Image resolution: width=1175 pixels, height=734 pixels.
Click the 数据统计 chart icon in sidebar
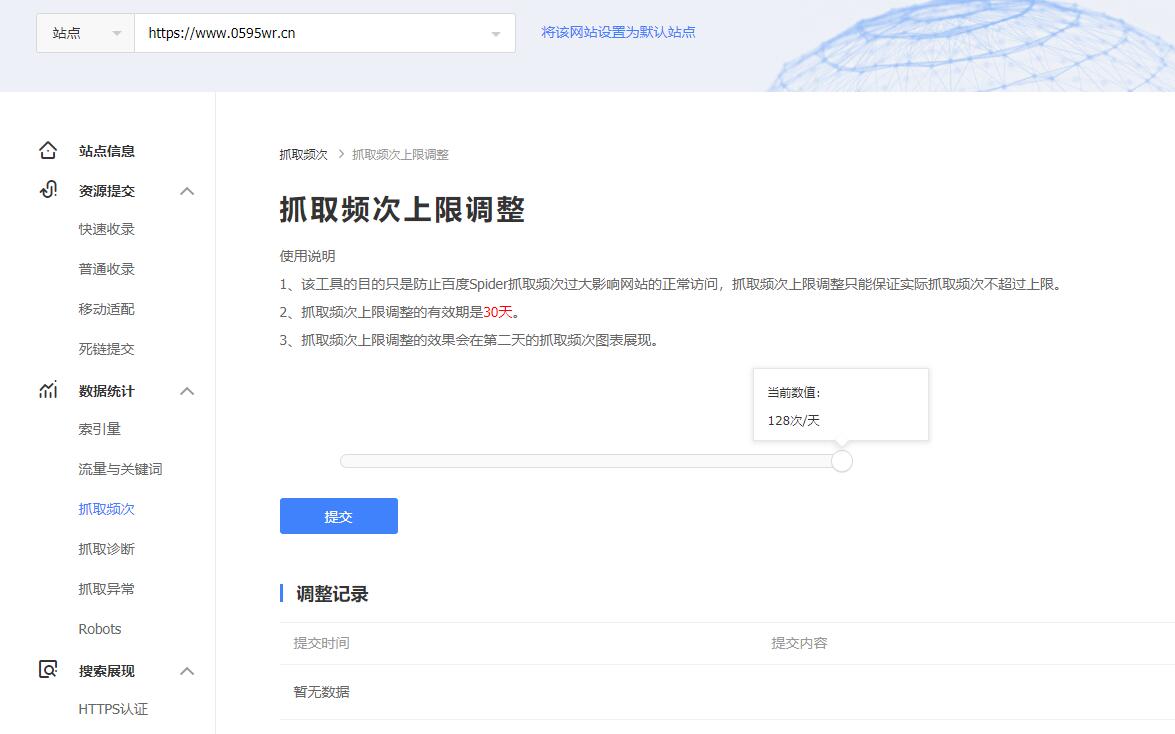click(x=48, y=391)
